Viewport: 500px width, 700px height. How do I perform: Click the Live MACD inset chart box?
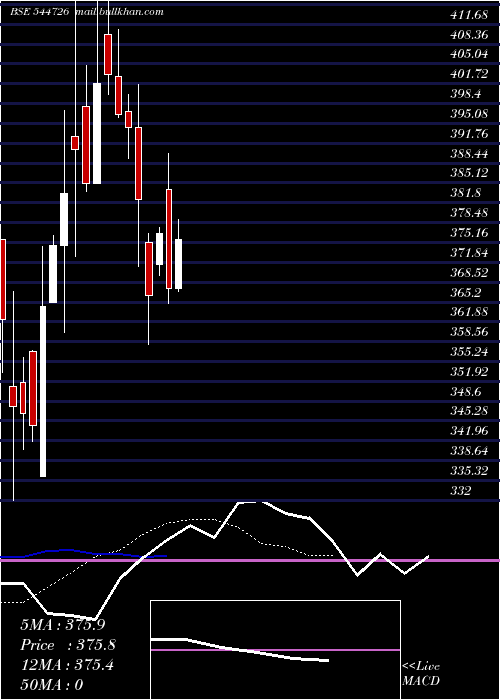pyautogui.click(x=275, y=650)
